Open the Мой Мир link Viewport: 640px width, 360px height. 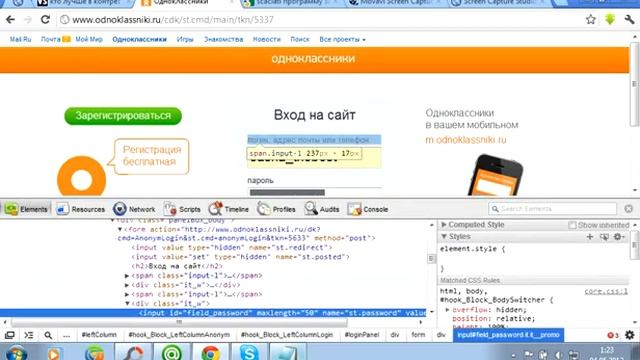(89, 40)
